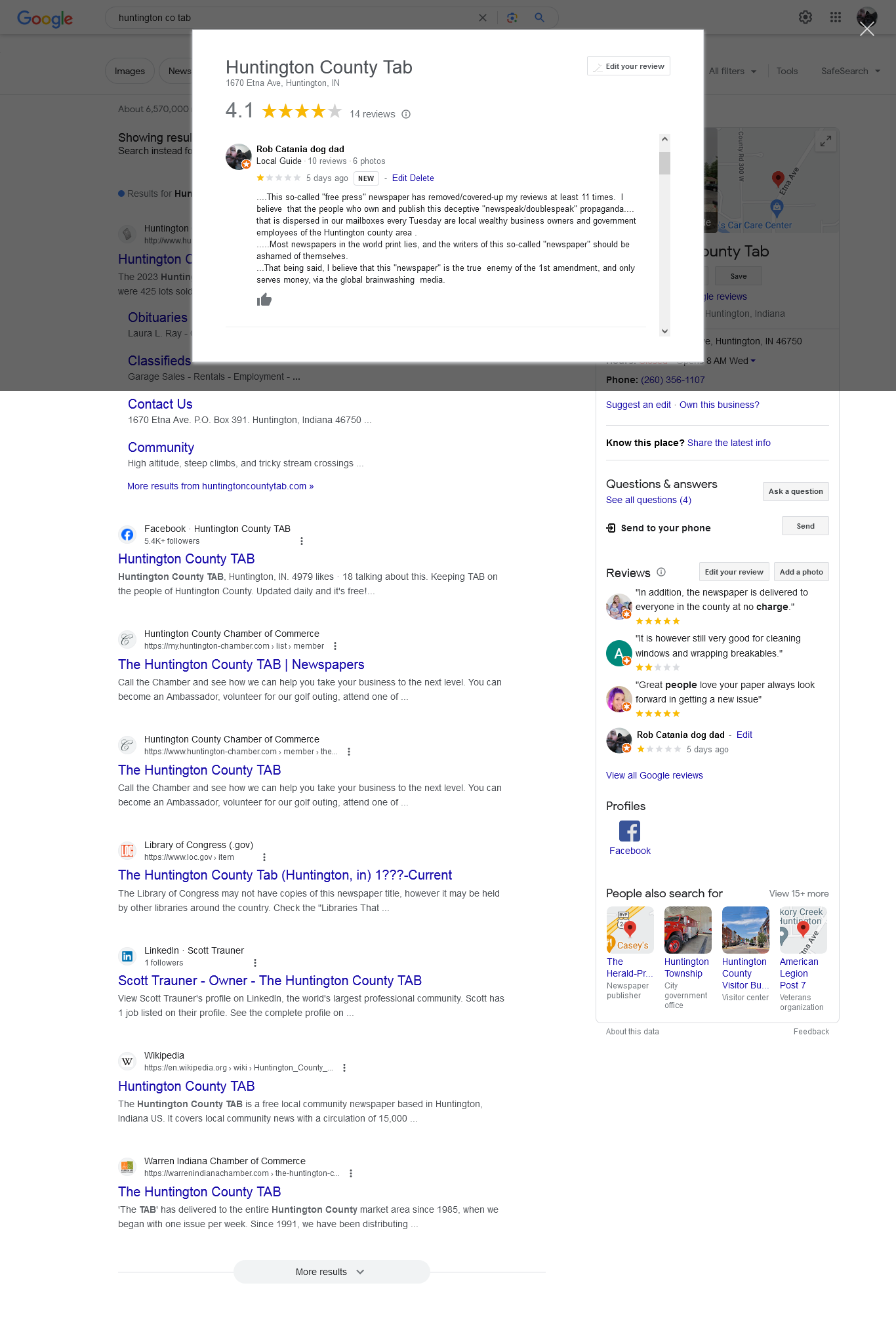Open options for Wikipedia result
Image resolution: width=896 pixels, height=1319 pixels.
click(x=344, y=1068)
